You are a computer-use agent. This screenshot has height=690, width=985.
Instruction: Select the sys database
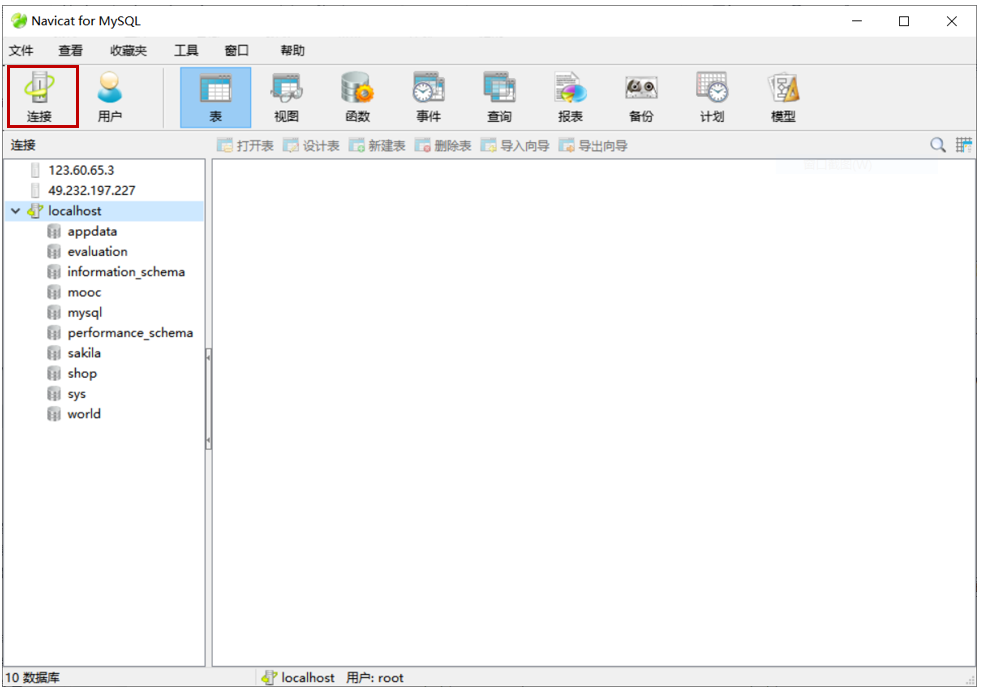click(77, 394)
